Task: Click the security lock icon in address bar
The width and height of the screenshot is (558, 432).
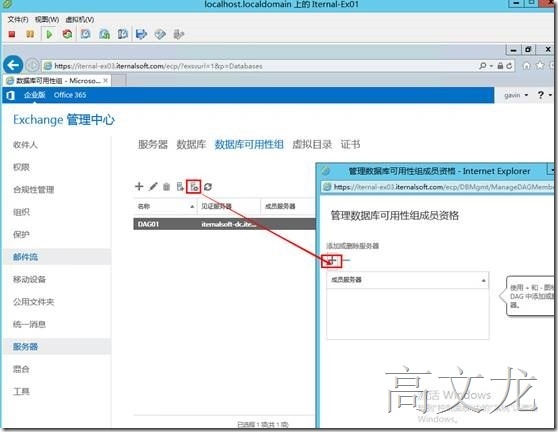Action: pos(500,66)
